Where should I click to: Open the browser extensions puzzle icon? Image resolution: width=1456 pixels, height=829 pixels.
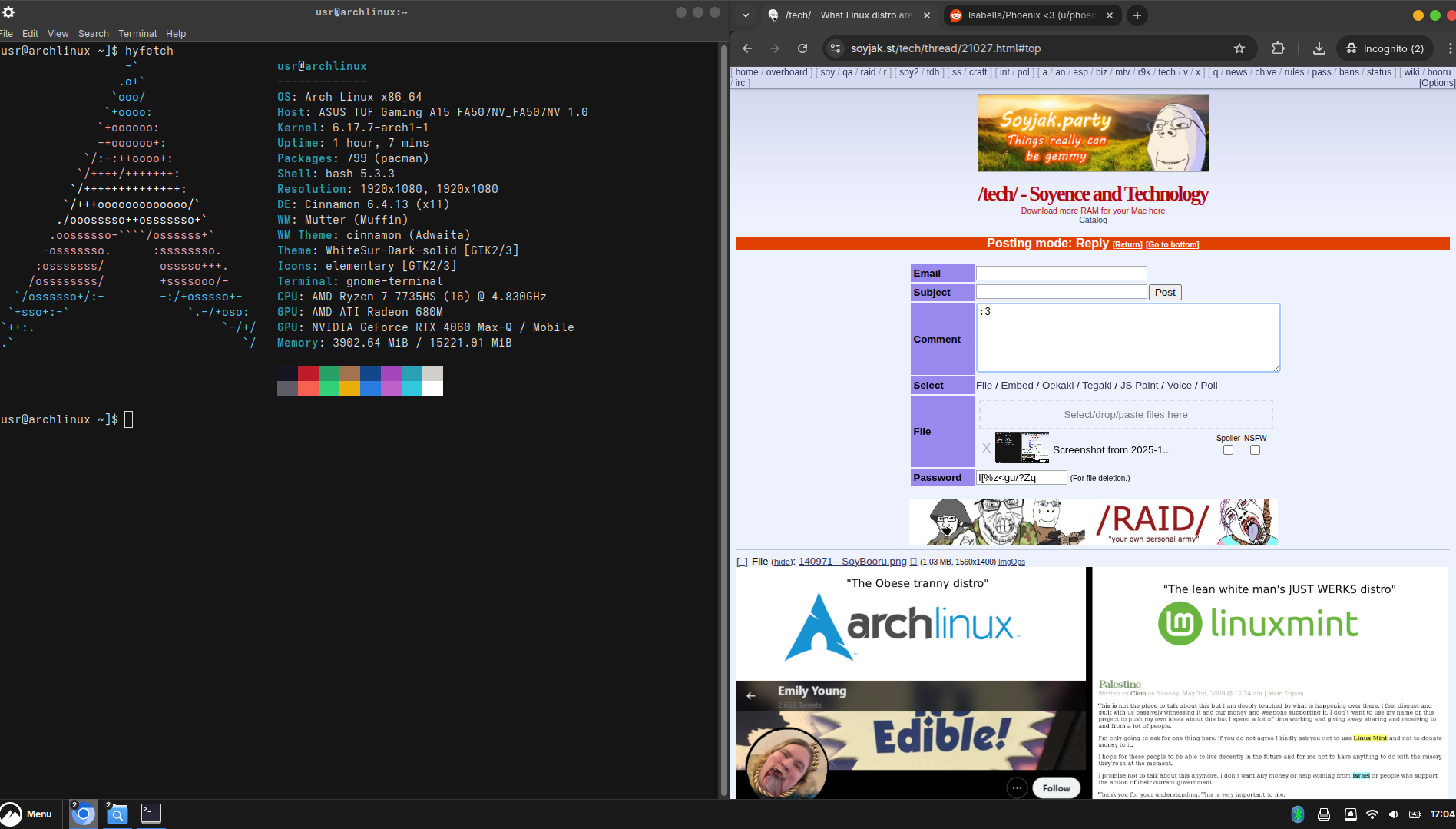[x=1278, y=48]
